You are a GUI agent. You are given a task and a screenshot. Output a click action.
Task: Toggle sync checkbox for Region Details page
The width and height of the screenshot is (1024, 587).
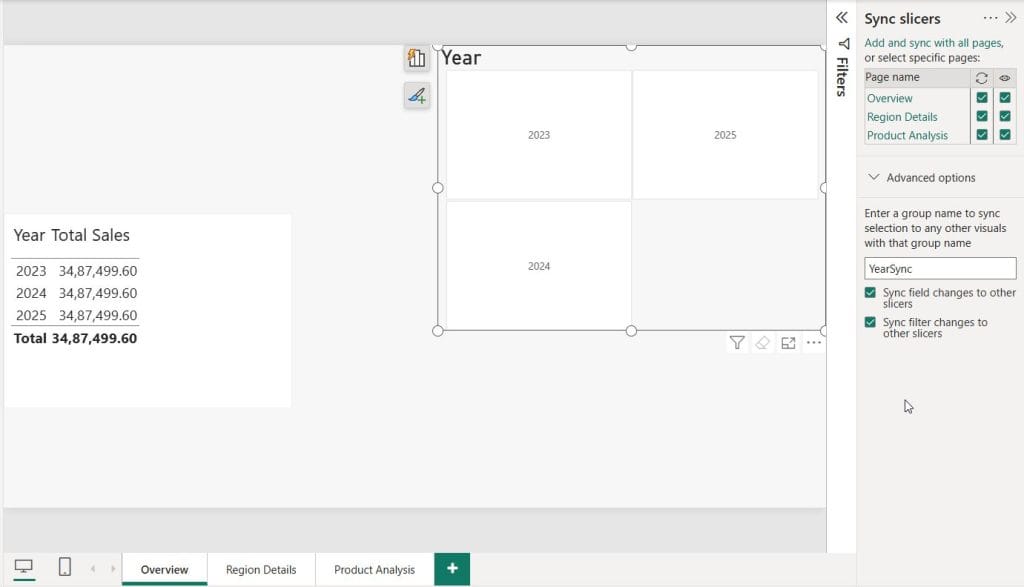point(982,116)
